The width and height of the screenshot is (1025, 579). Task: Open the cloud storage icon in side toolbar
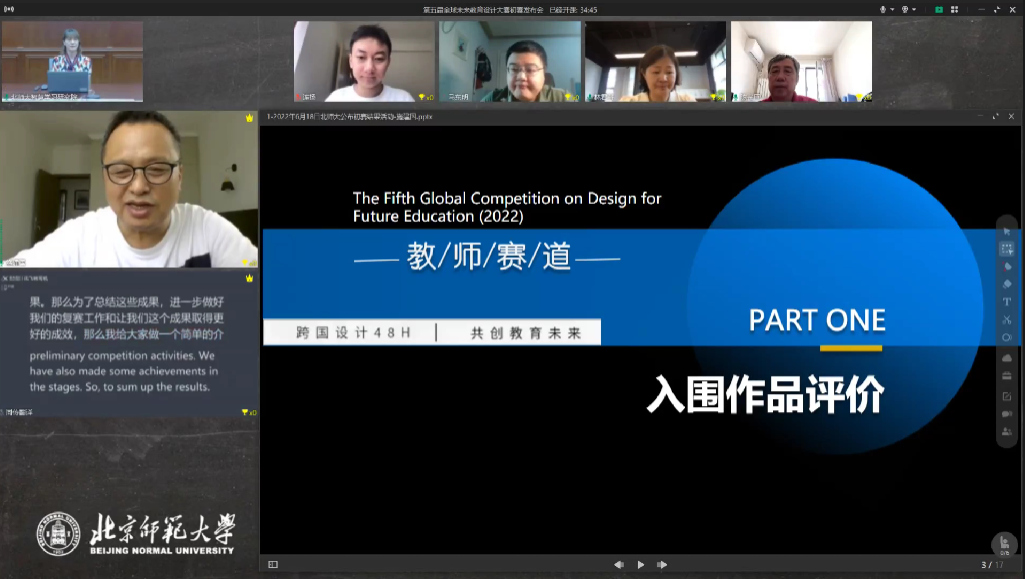pos(1007,358)
